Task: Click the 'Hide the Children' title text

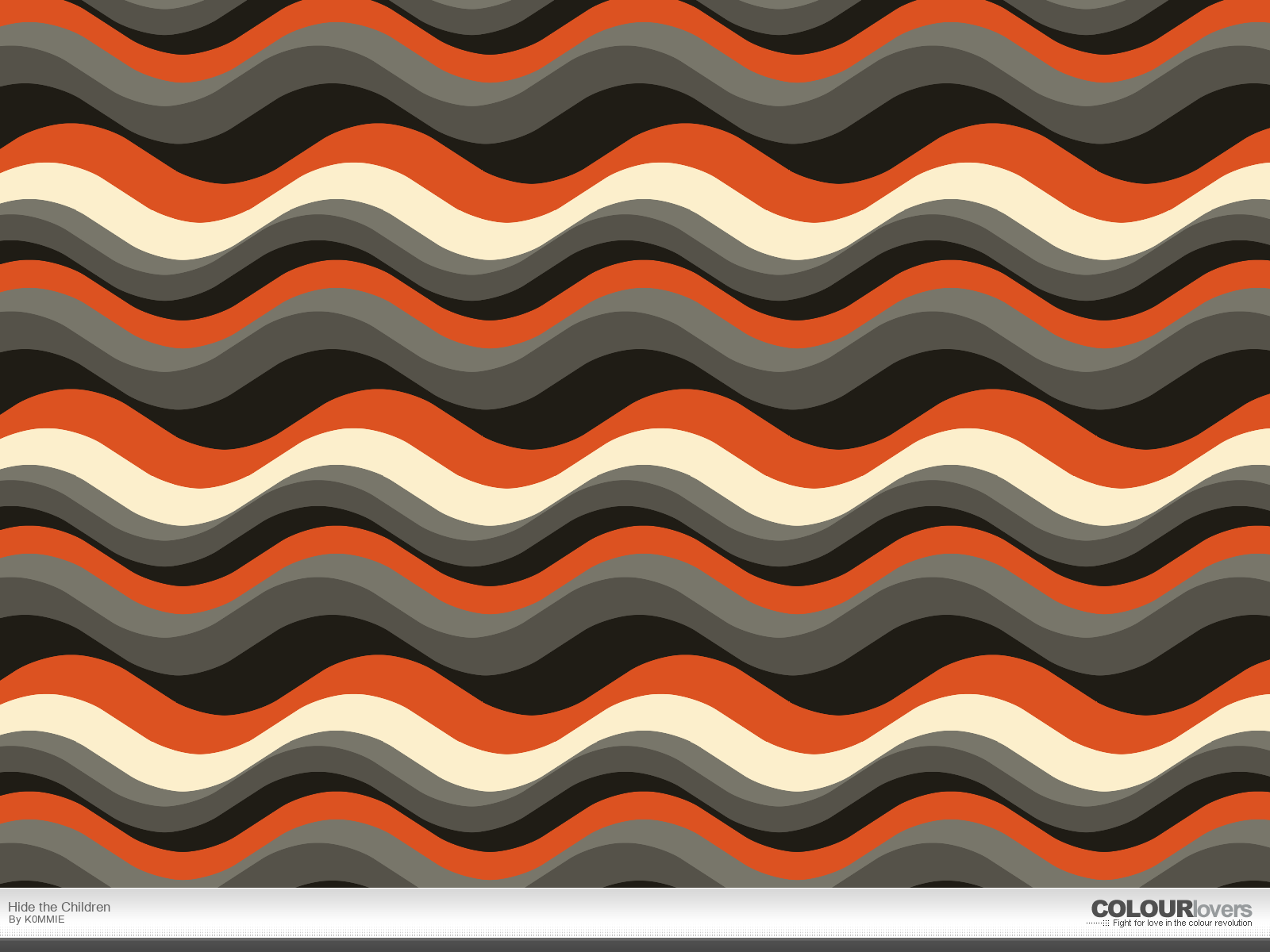Action: click(x=60, y=907)
